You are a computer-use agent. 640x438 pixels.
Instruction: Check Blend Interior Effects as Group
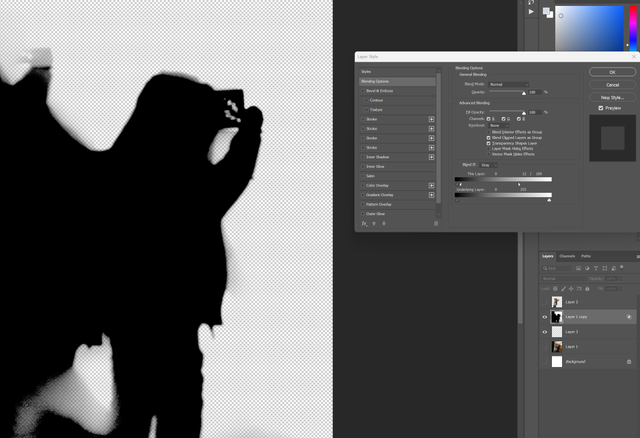(x=489, y=132)
